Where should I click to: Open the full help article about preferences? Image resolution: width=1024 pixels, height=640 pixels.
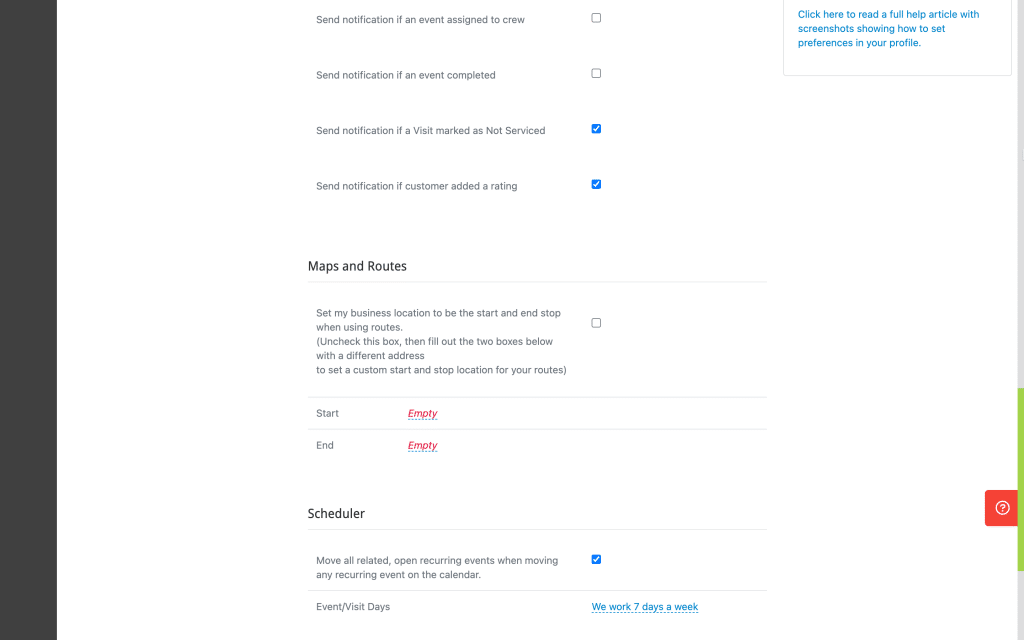click(888, 28)
